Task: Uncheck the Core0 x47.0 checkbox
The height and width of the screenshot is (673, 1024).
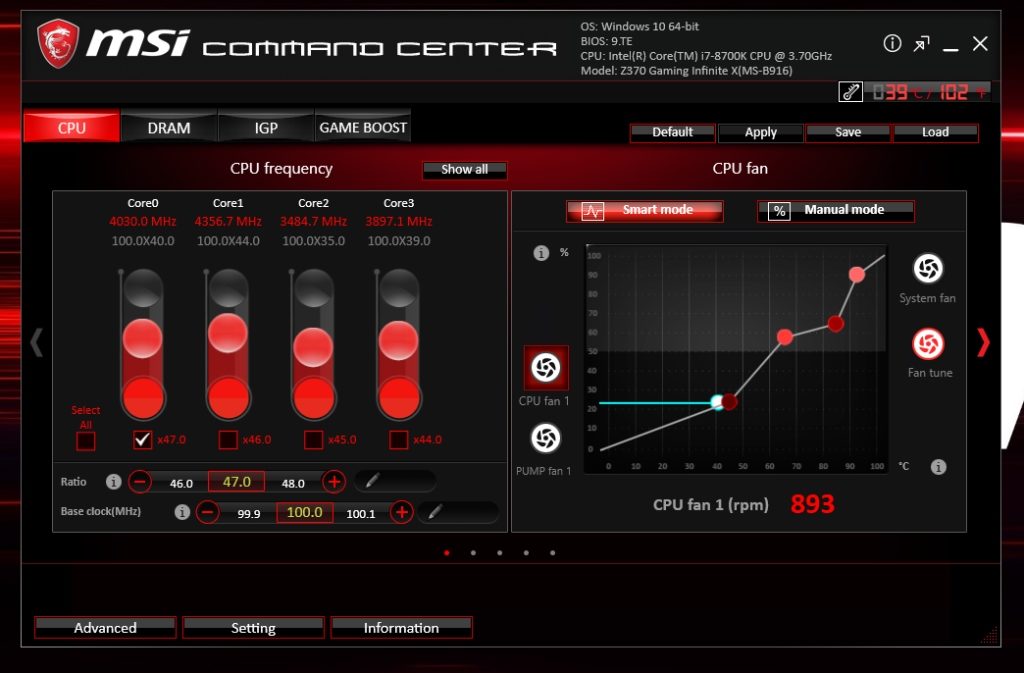Action: [x=143, y=439]
